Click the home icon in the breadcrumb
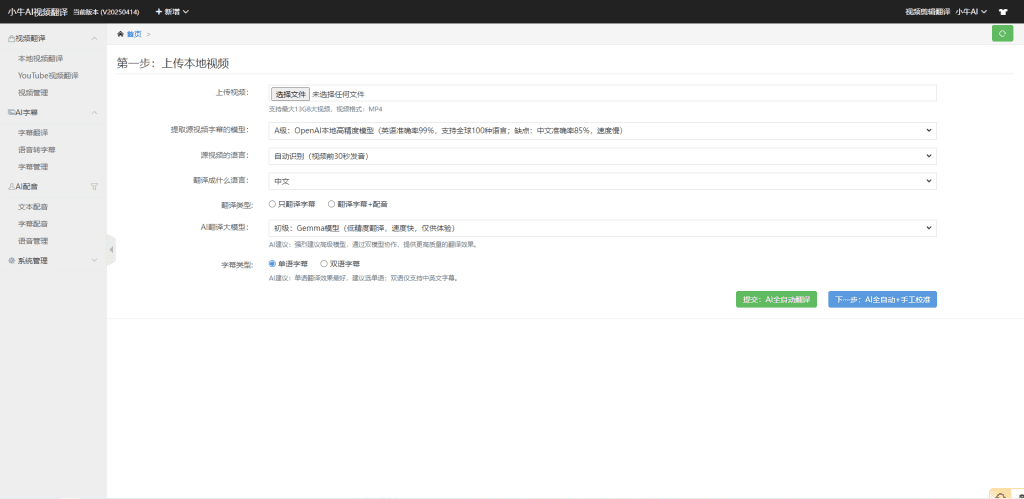 point(121,34)
